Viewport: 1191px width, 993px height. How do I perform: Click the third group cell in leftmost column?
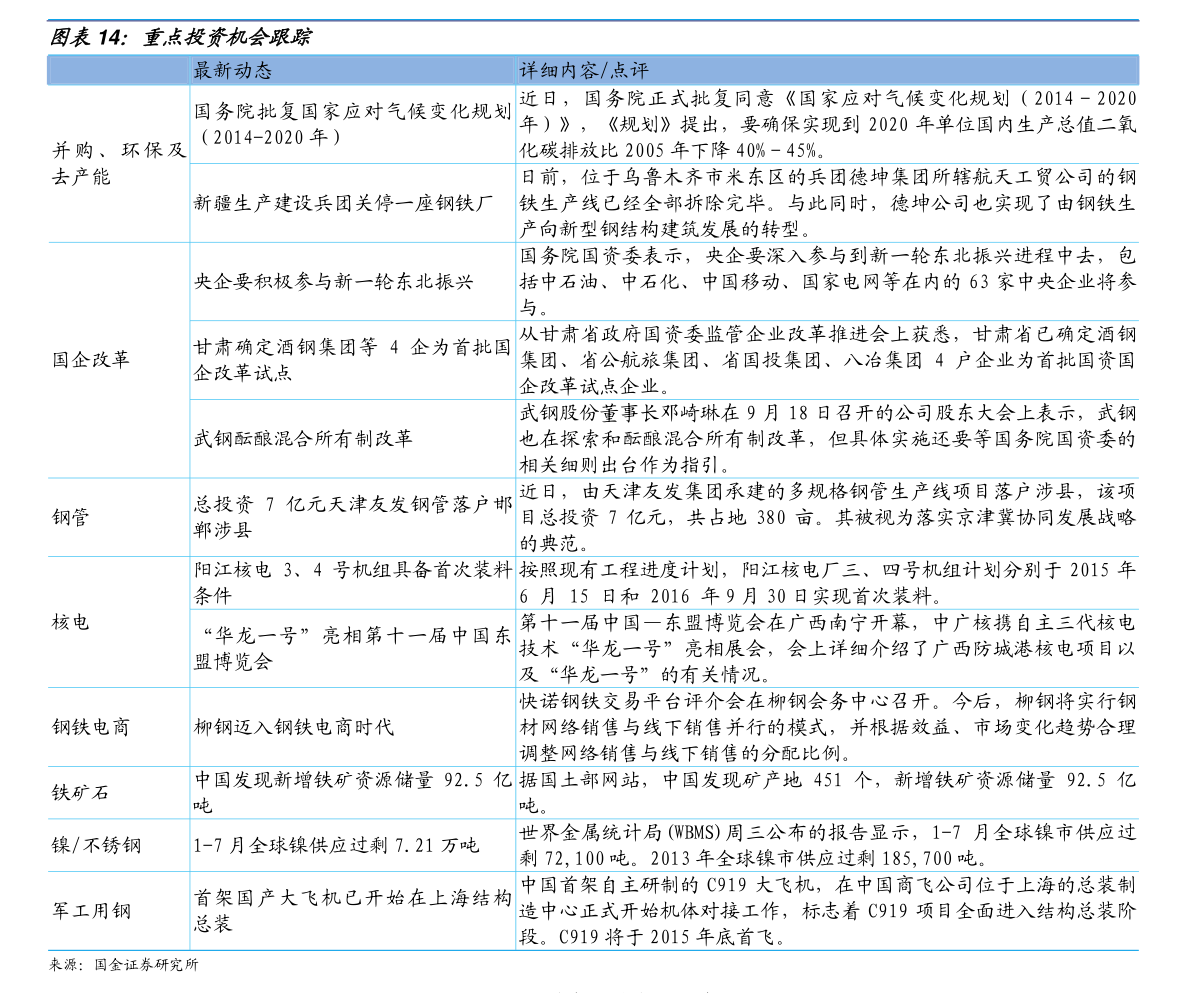tap(118, 517)
